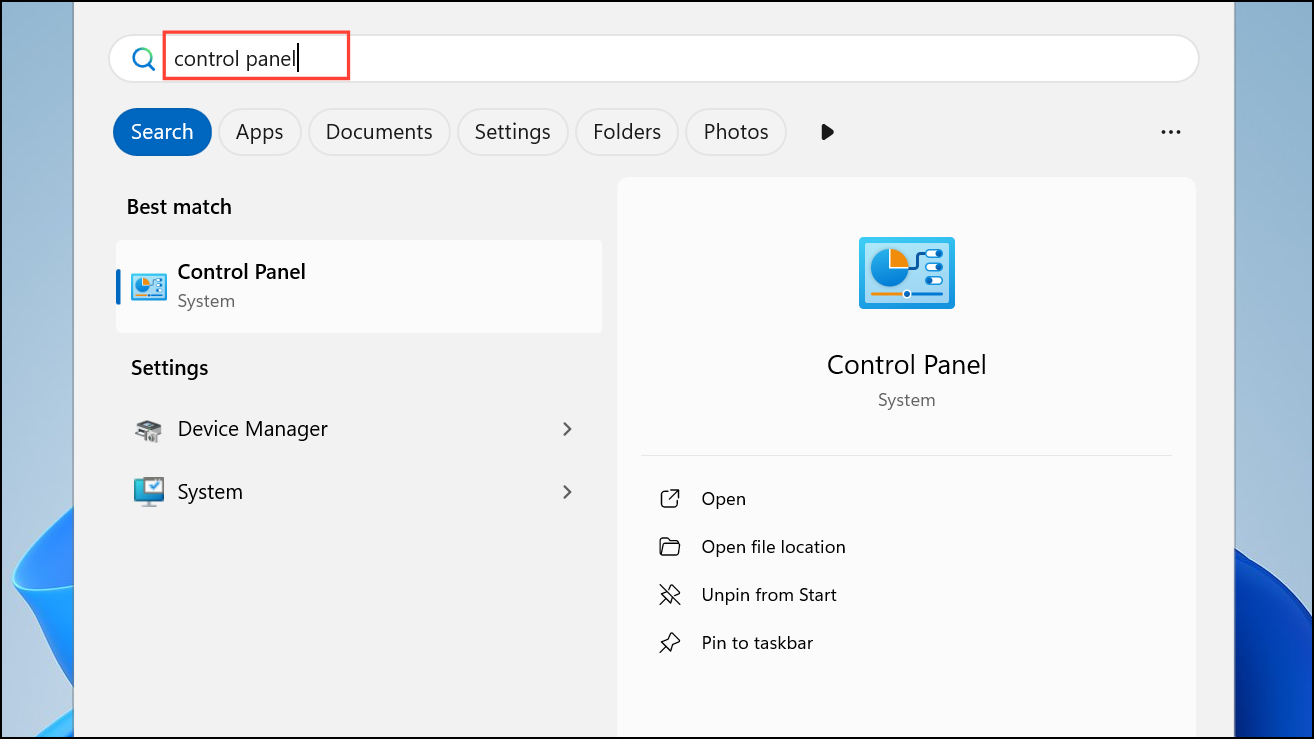Expand the System result chevron
The width and height of the screenshot is (1314, 739).
[x=567, y=492]
